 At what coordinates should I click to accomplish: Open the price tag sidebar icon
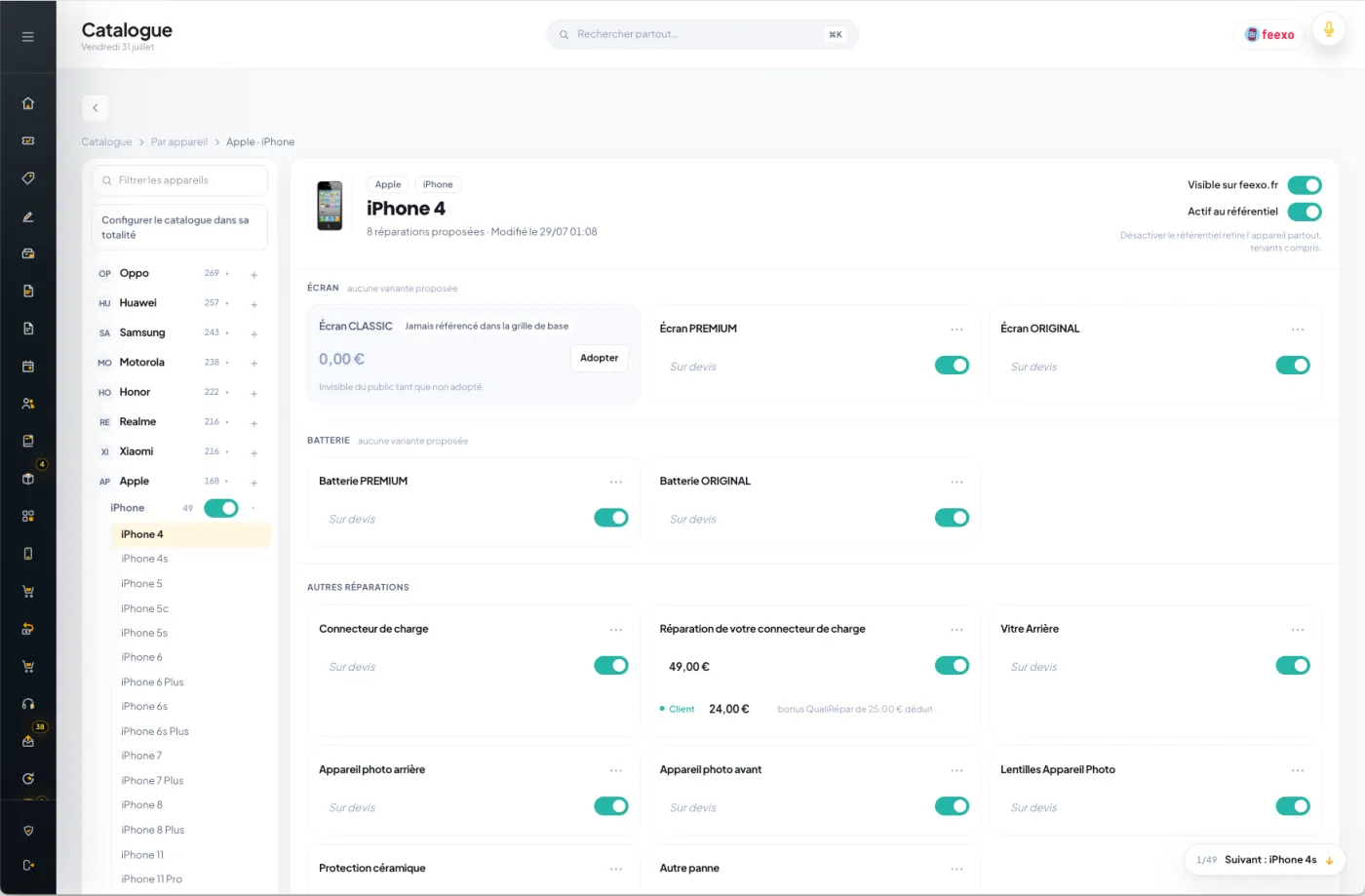(x=28, y=178)
